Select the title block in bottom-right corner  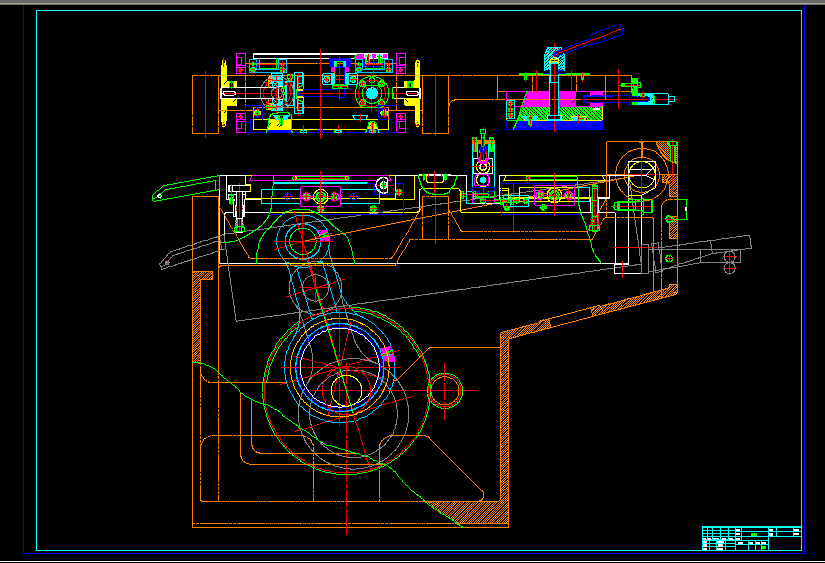pos(751,538)
